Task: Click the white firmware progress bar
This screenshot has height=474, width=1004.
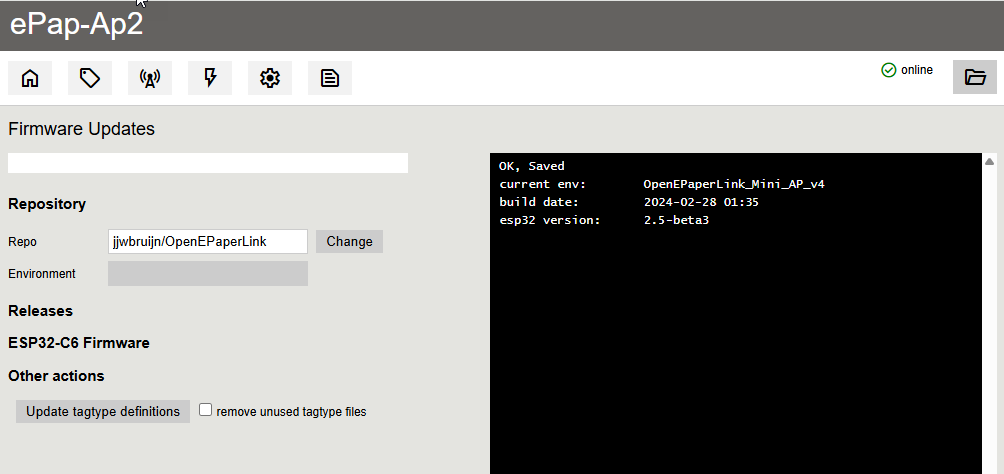Action: click(208, 163)
